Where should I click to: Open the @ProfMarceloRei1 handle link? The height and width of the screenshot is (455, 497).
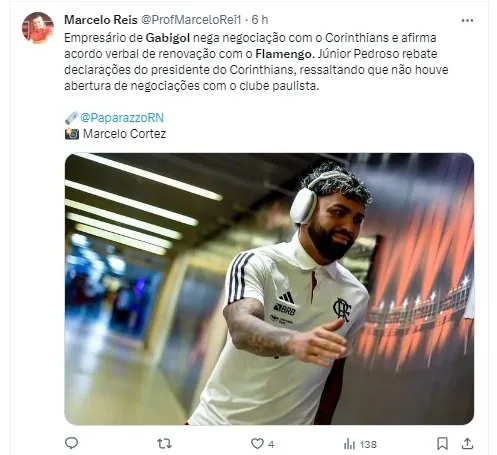coord(191,20)
